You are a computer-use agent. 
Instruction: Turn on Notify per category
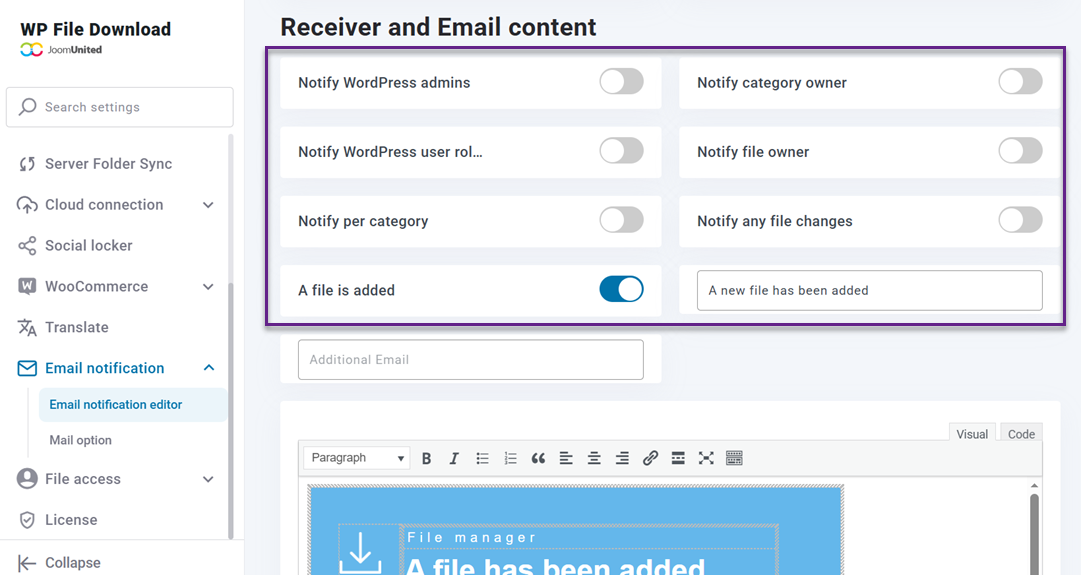621,220
